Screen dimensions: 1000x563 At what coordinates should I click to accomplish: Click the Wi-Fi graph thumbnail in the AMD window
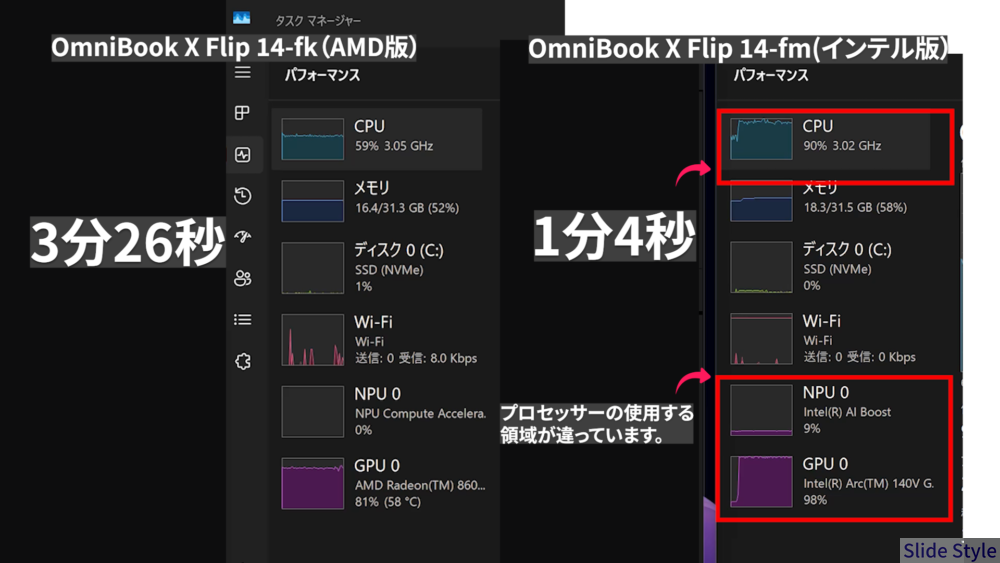(312, 340)
